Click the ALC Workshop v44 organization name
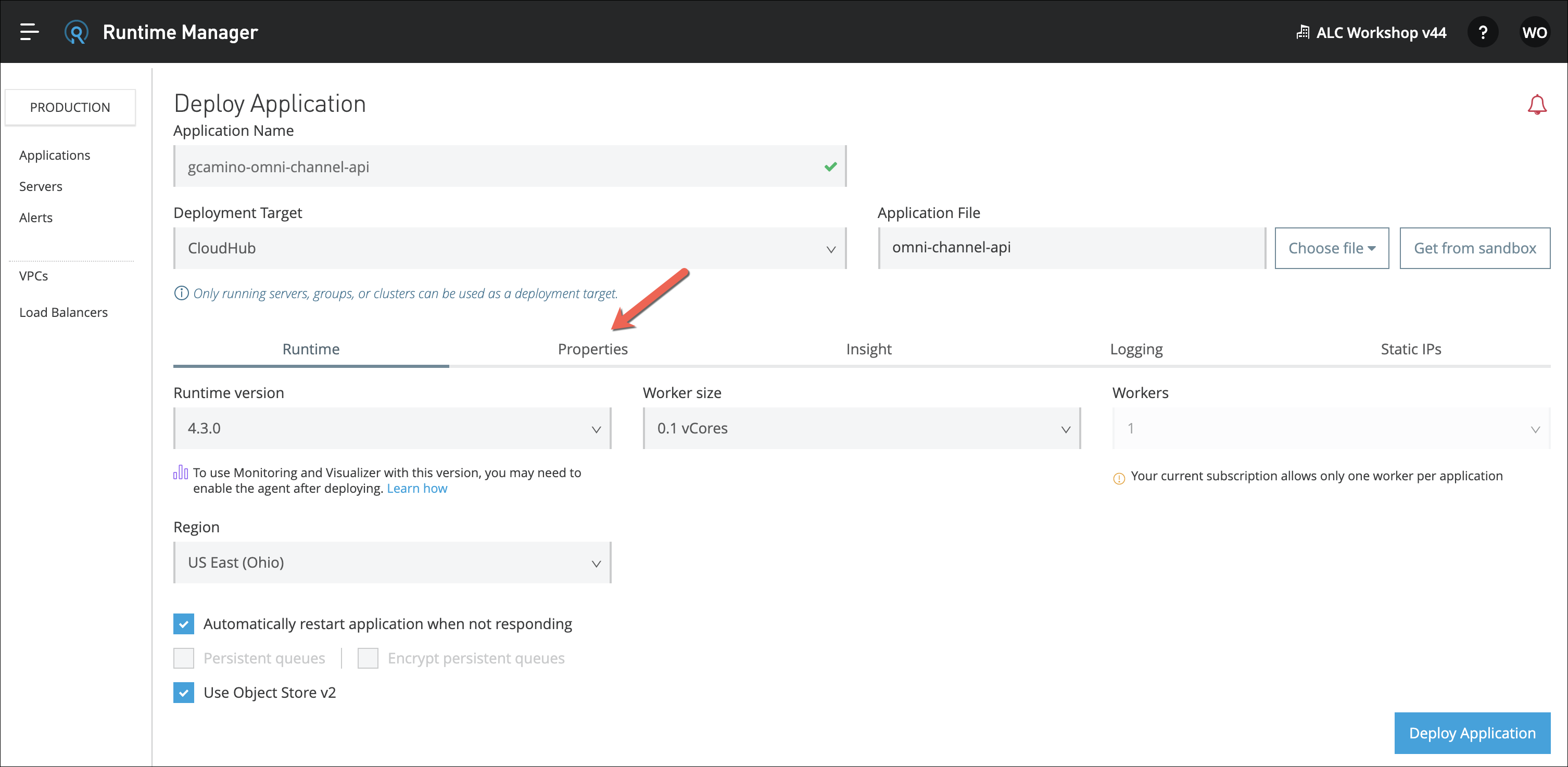This screenshot has width=1568, height=767. pyautogui.click(x=1381, y=32)
